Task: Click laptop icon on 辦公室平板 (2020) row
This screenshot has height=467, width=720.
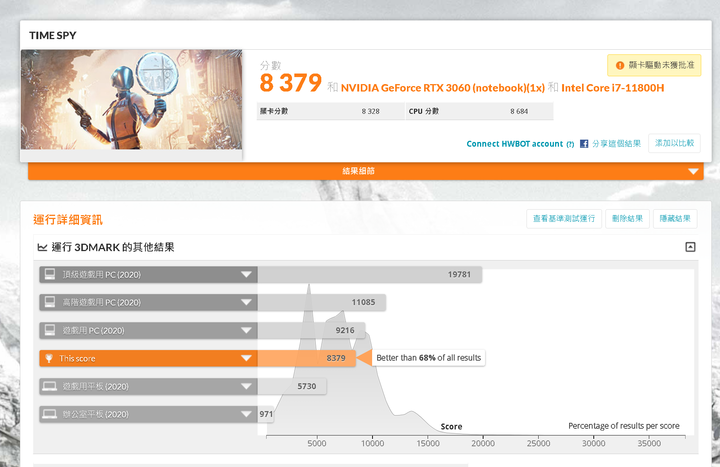Action: click(50, 414)
